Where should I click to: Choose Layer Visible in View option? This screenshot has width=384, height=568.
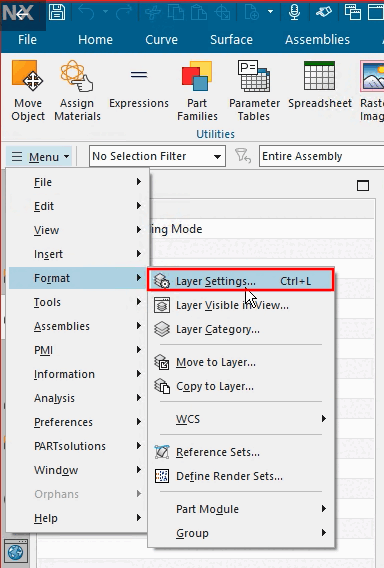point(240,305)
